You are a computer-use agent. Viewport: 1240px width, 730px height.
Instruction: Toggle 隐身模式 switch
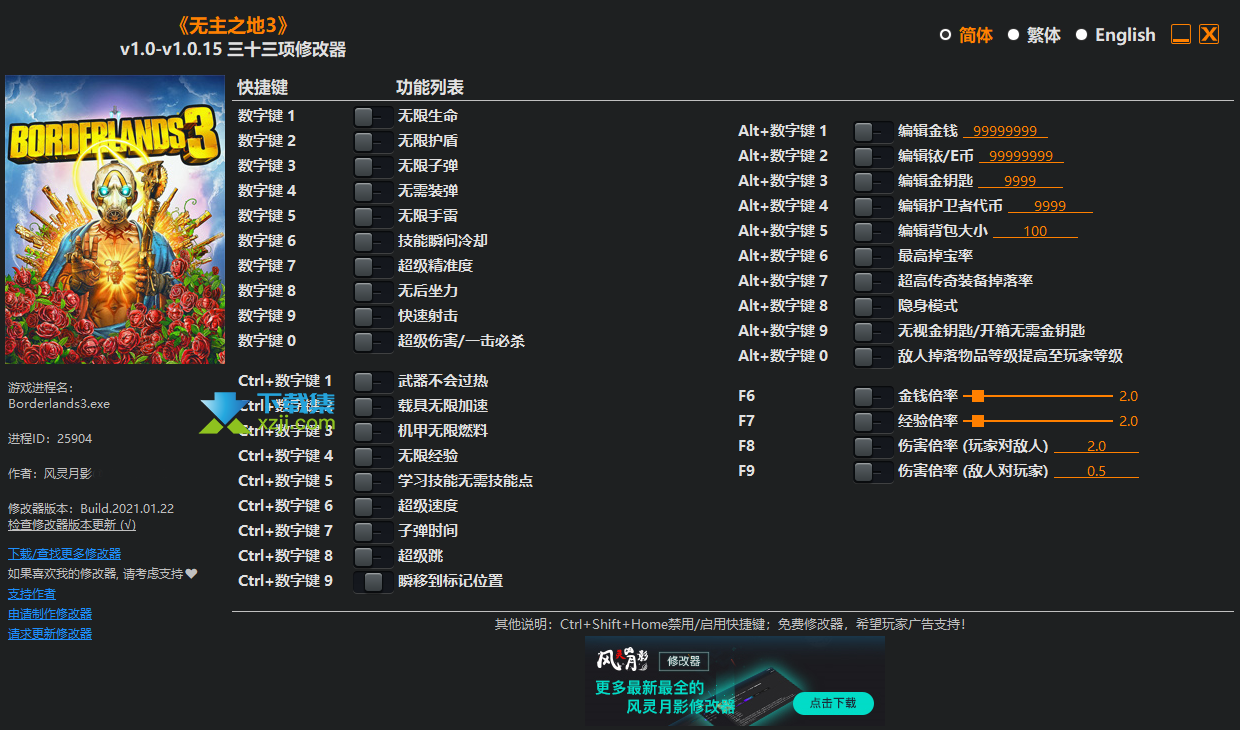tap(873, 306)
